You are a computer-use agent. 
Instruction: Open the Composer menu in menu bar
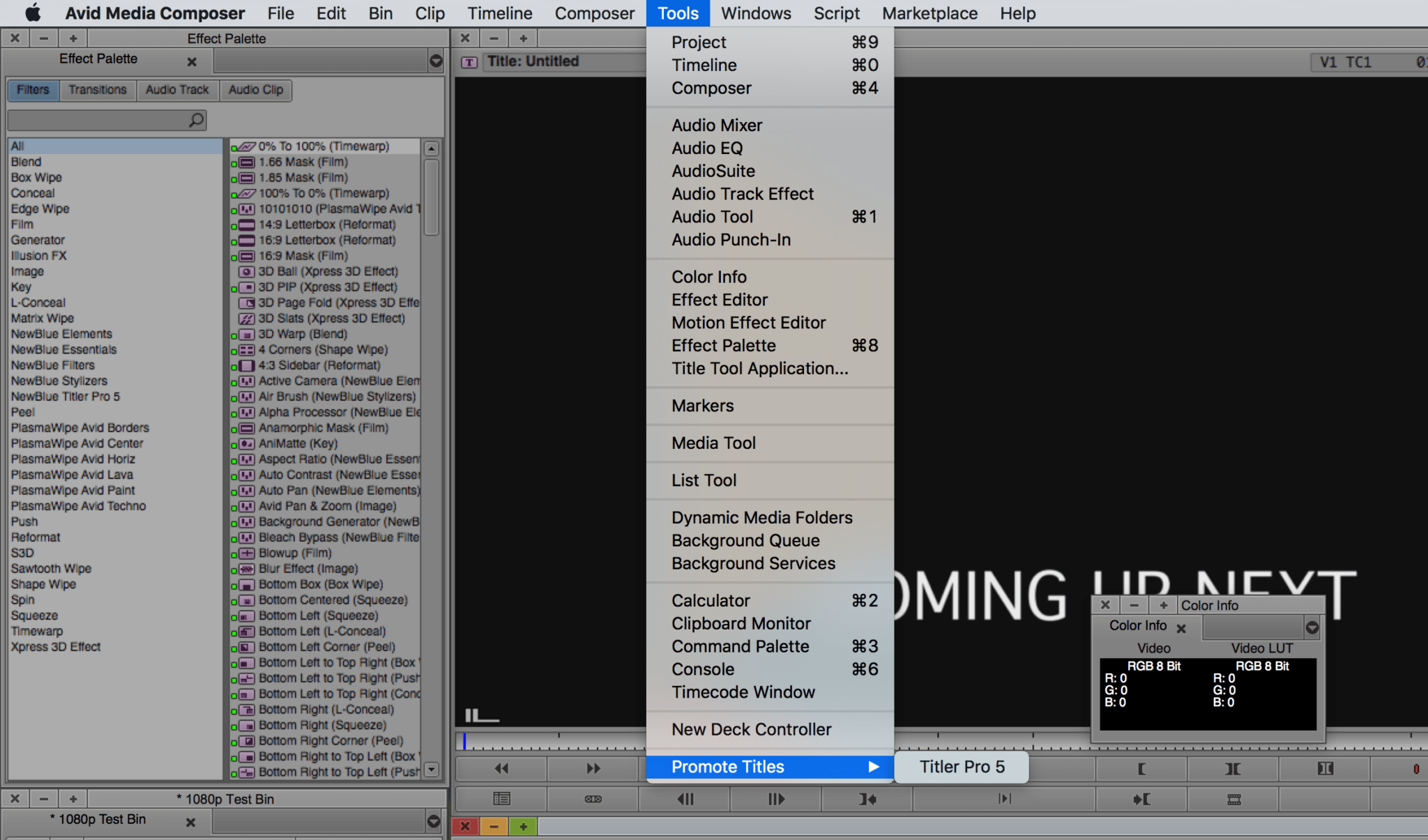[x=594, y=13]
